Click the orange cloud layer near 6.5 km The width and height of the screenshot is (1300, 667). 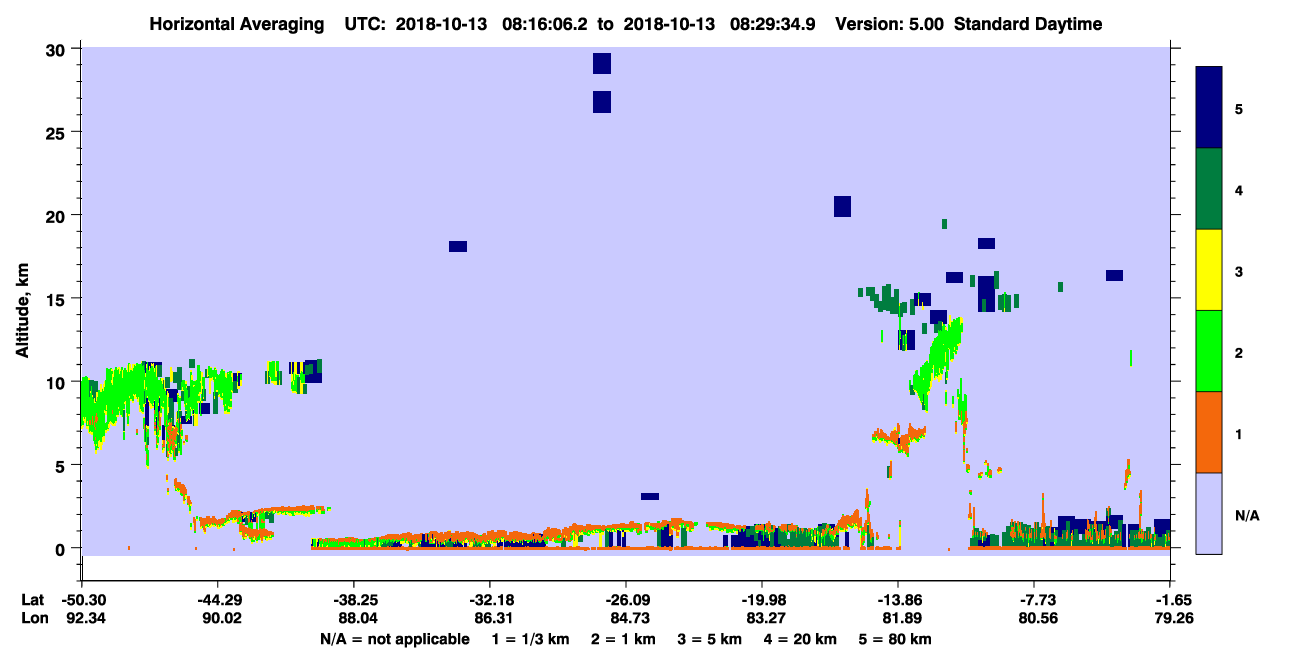pyautogui.click(x=898, y=435)
